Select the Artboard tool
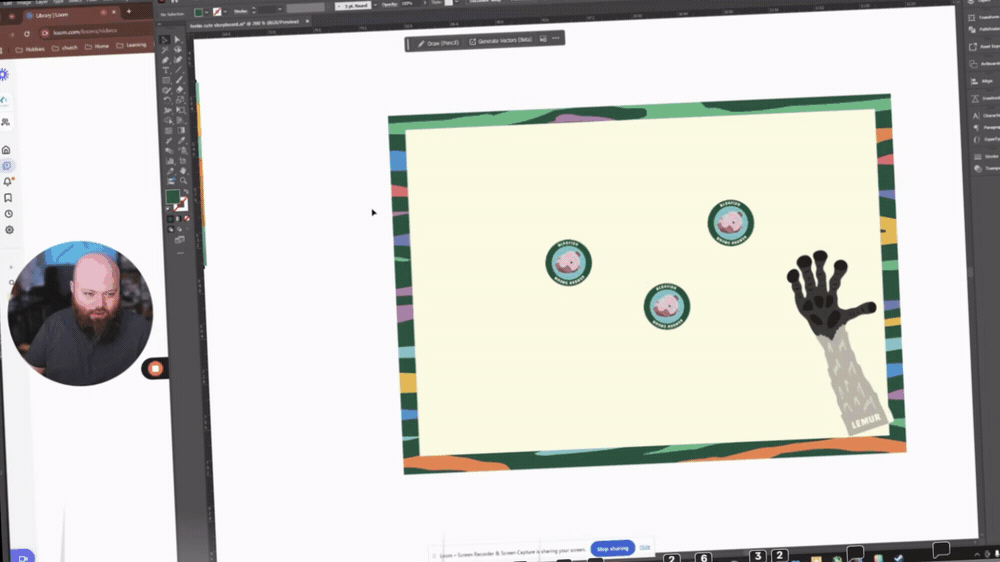1000x562 pixels. click(x=183, y=161)
